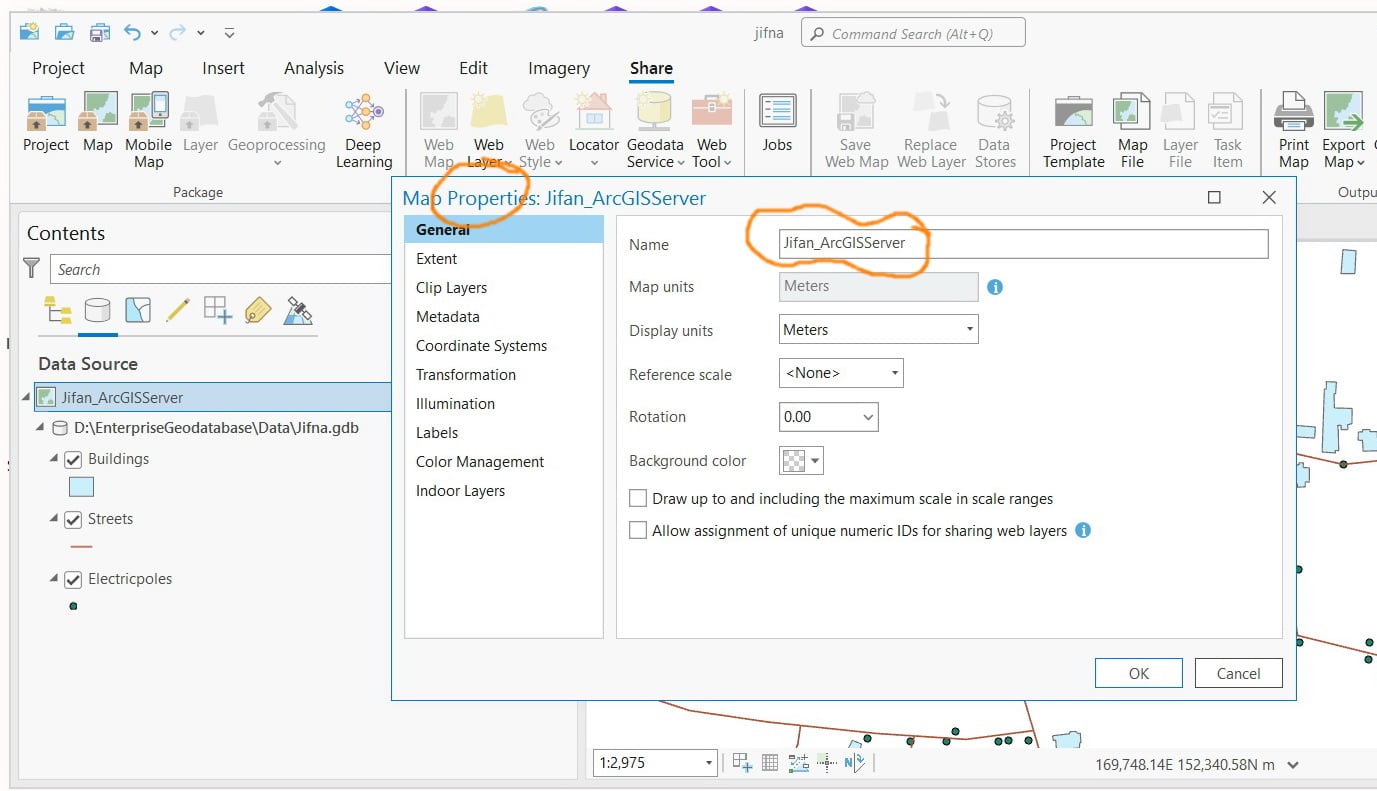Click the Open Project folder icon
The width and height of the screenshot is (1377, 791).
pos(64,33)
